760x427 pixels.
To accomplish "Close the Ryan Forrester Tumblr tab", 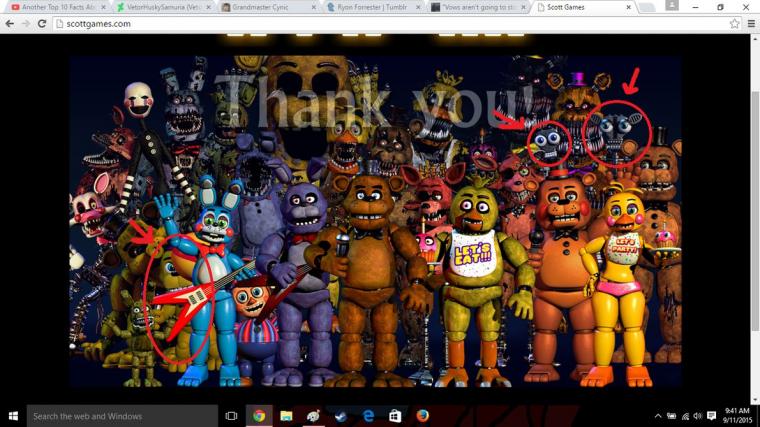I will (x=419, y=7).
